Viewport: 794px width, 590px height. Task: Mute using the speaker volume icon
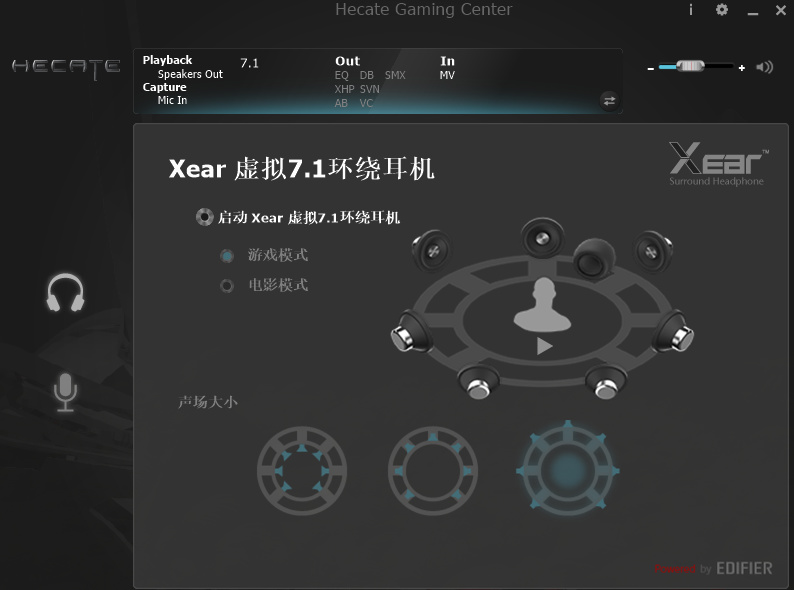pyautogui.click(x=764, y=67)
